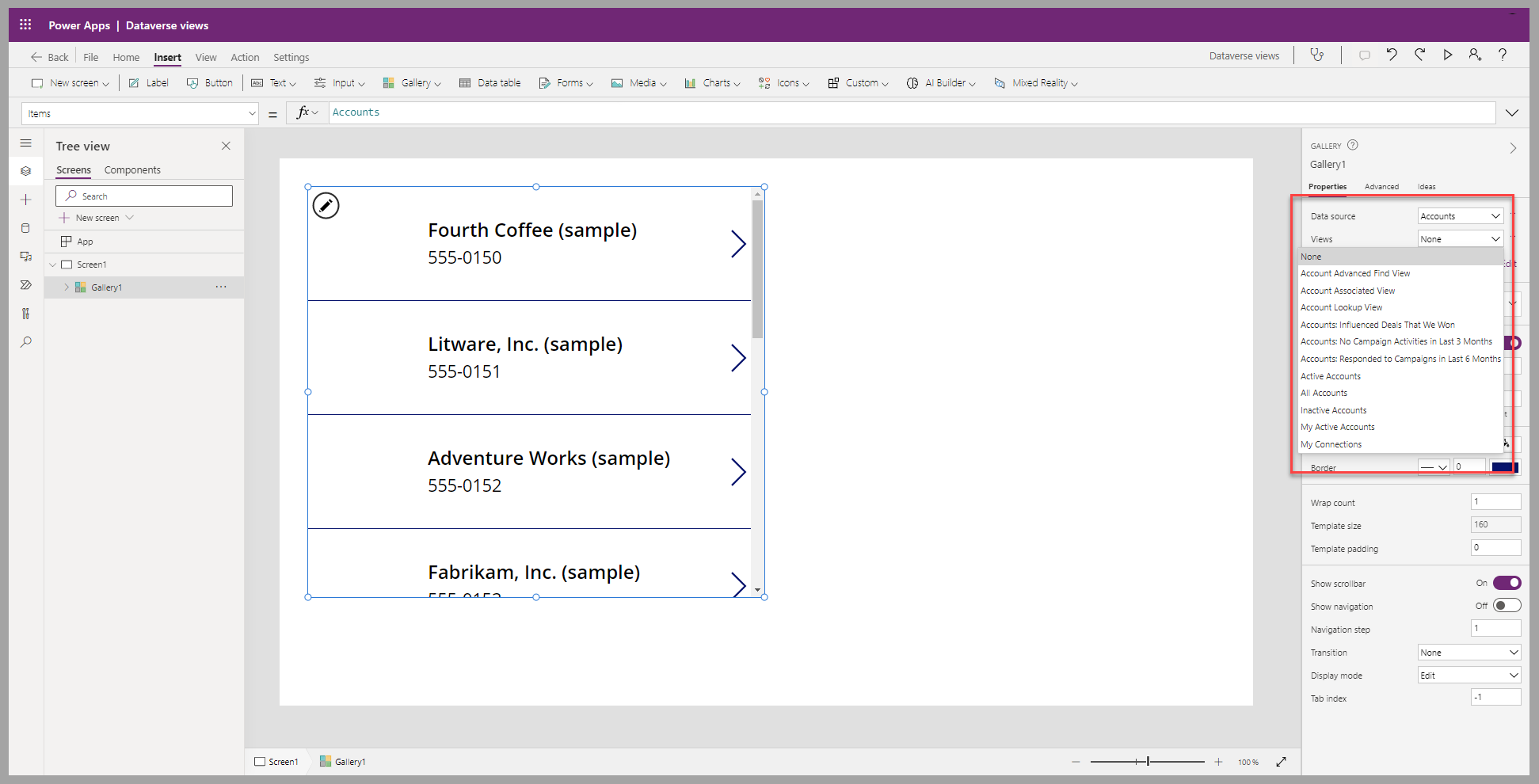Open the app launcher waffle icon
The width and height of the screenshot is (1539, 784).
(x=25, y=25)
